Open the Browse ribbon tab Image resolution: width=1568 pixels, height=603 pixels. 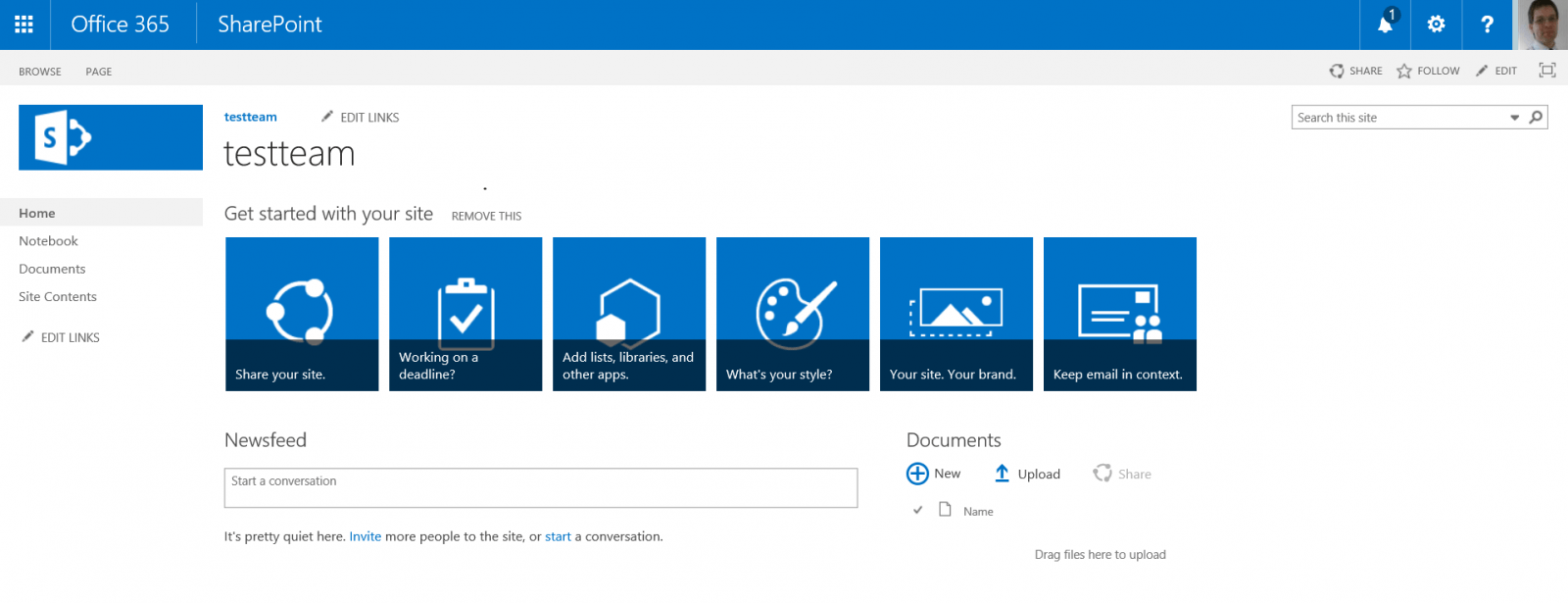point(40,72)
